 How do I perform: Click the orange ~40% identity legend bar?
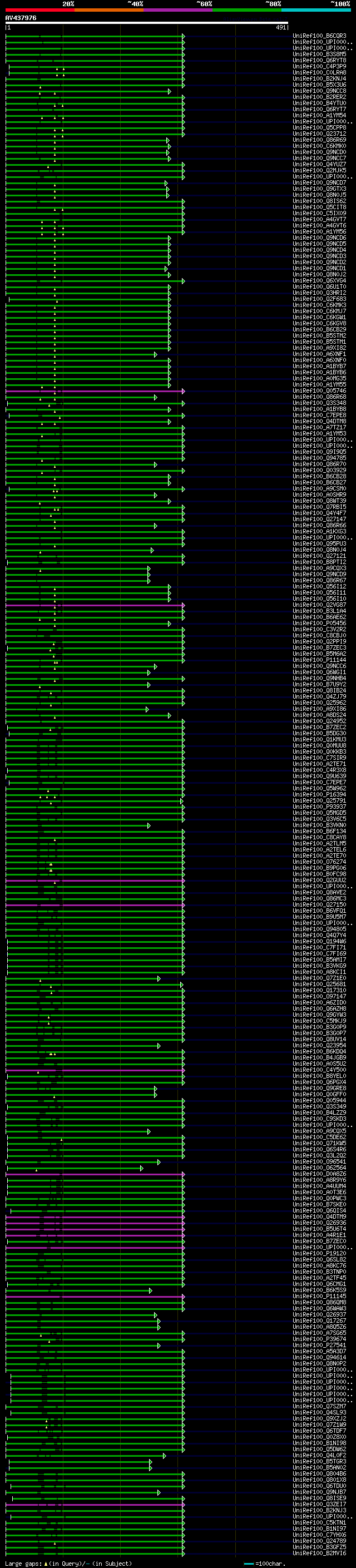click(109, 10)
